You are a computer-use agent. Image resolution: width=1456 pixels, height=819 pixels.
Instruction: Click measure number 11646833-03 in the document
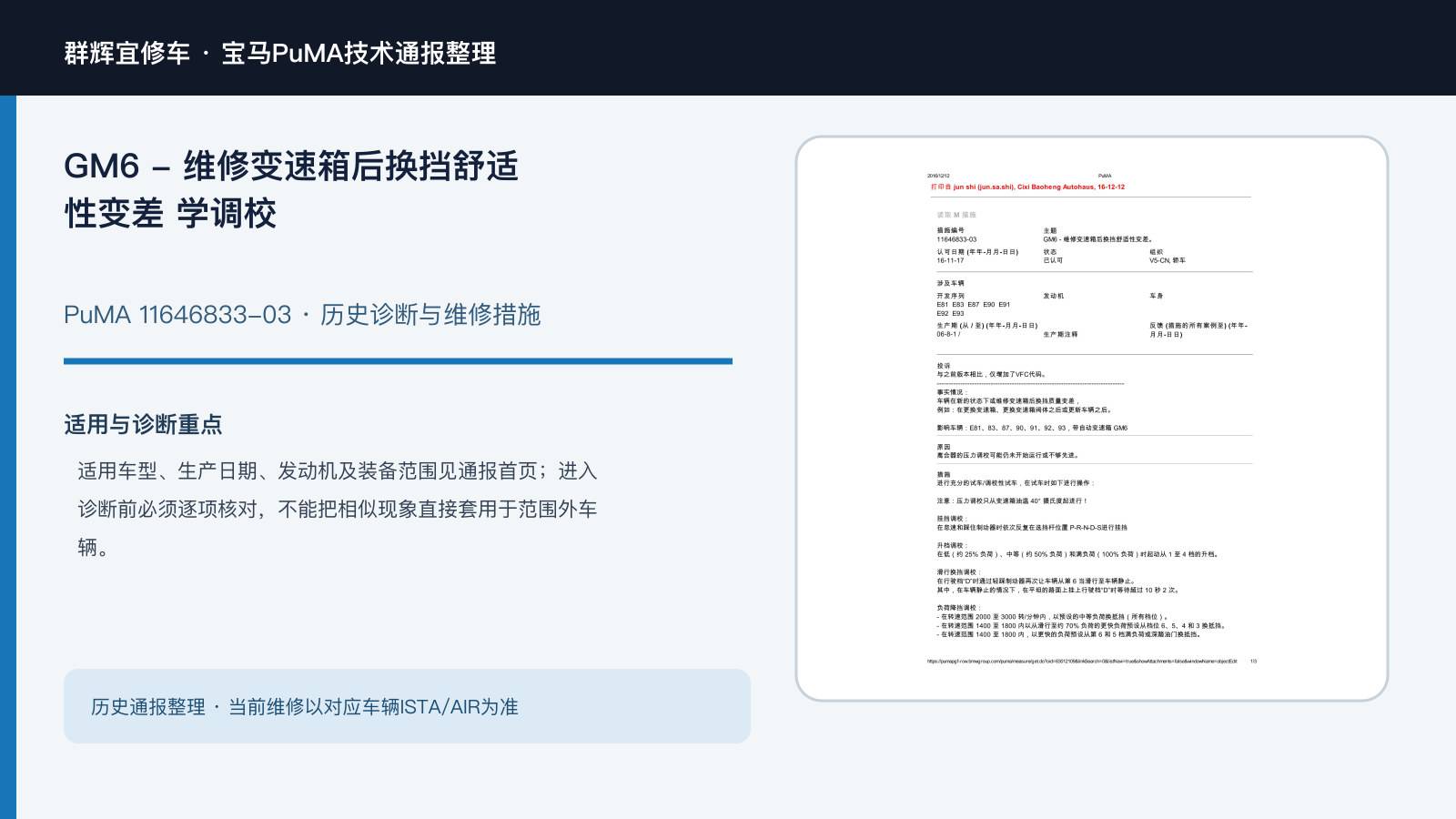[x=956, y=239]
